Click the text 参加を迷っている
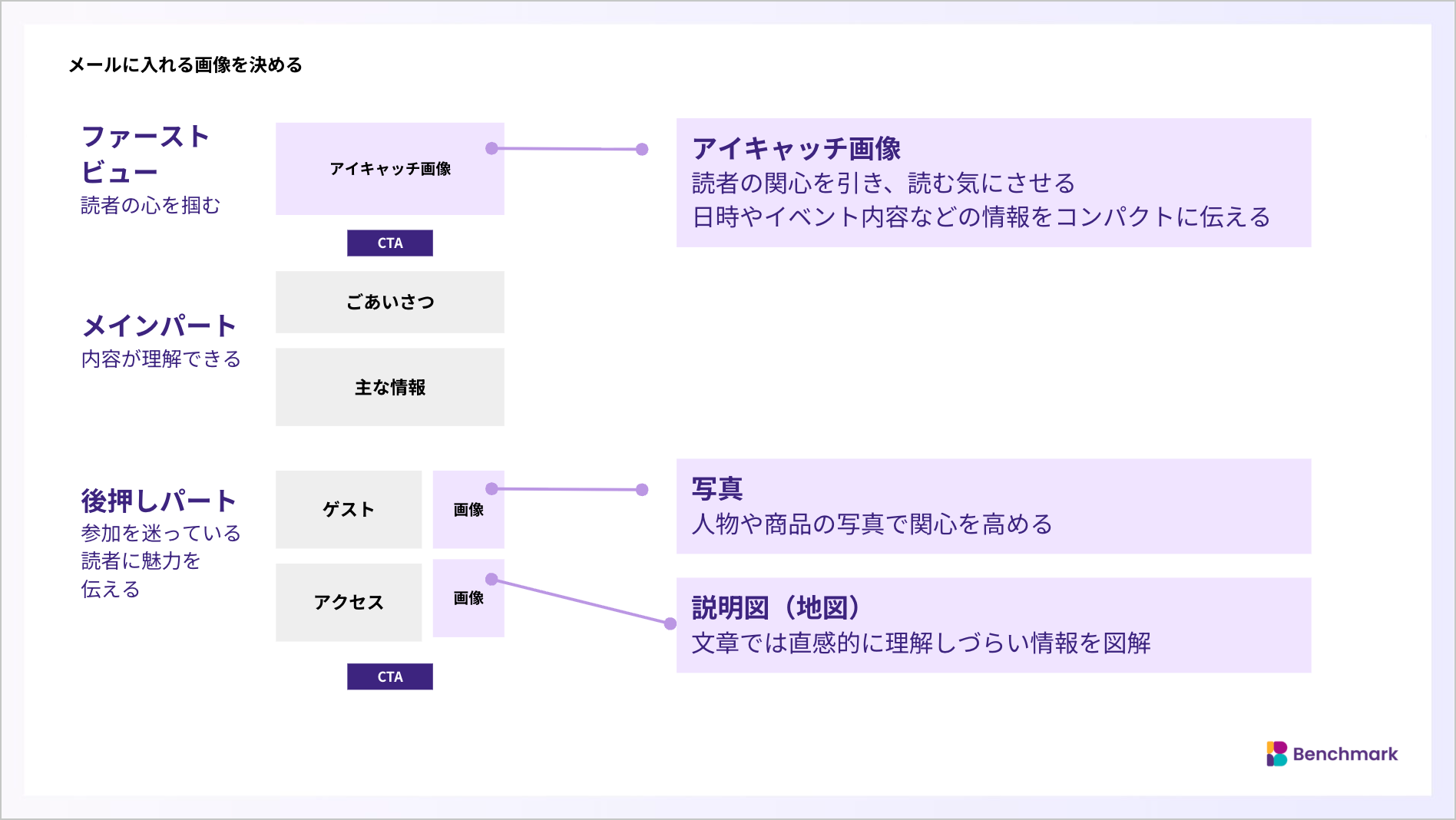The image size is (1456, 820). tap(161, 533)
